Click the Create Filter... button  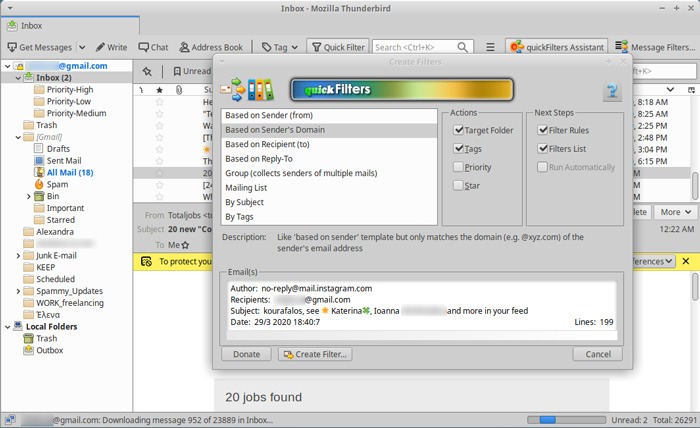tap(315, 354)
